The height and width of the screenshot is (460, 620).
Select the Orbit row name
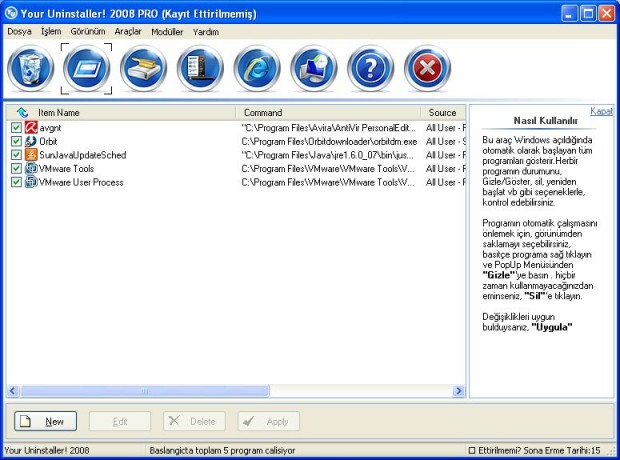click(48, 142)
